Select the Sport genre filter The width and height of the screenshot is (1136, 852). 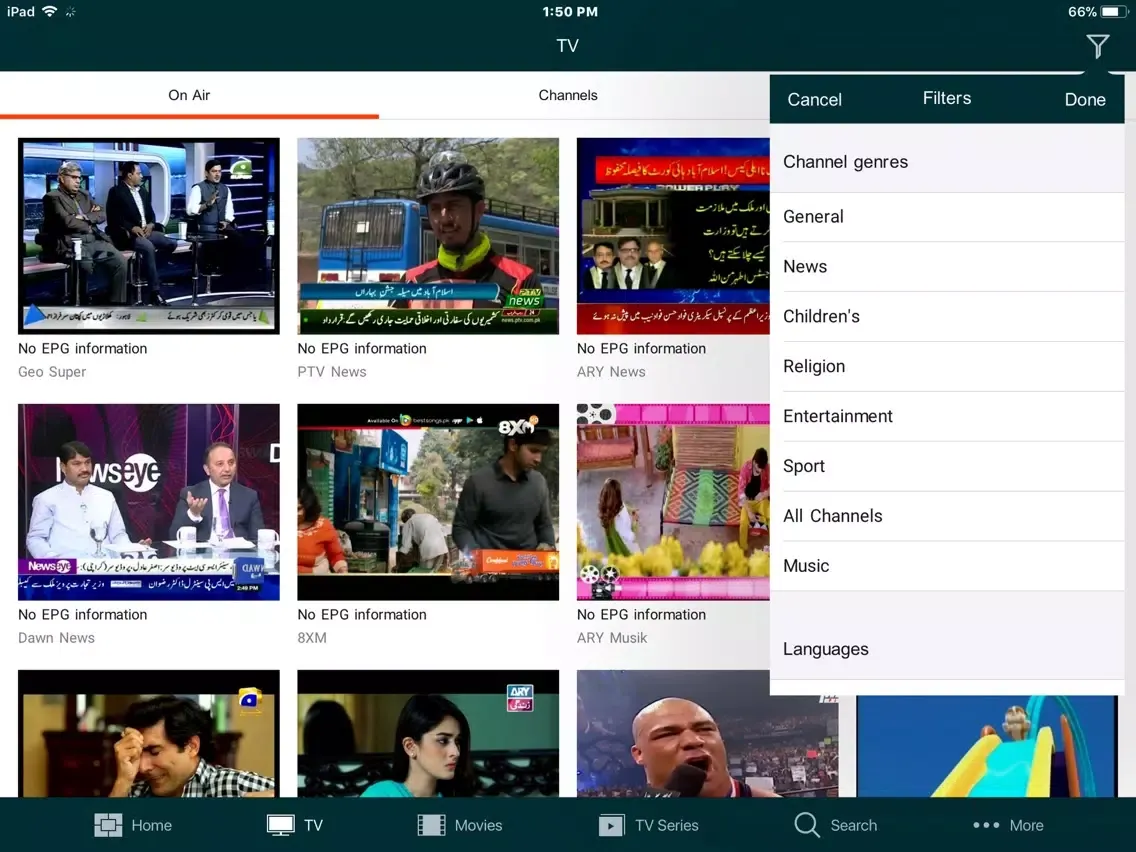[x=947, y=467]
